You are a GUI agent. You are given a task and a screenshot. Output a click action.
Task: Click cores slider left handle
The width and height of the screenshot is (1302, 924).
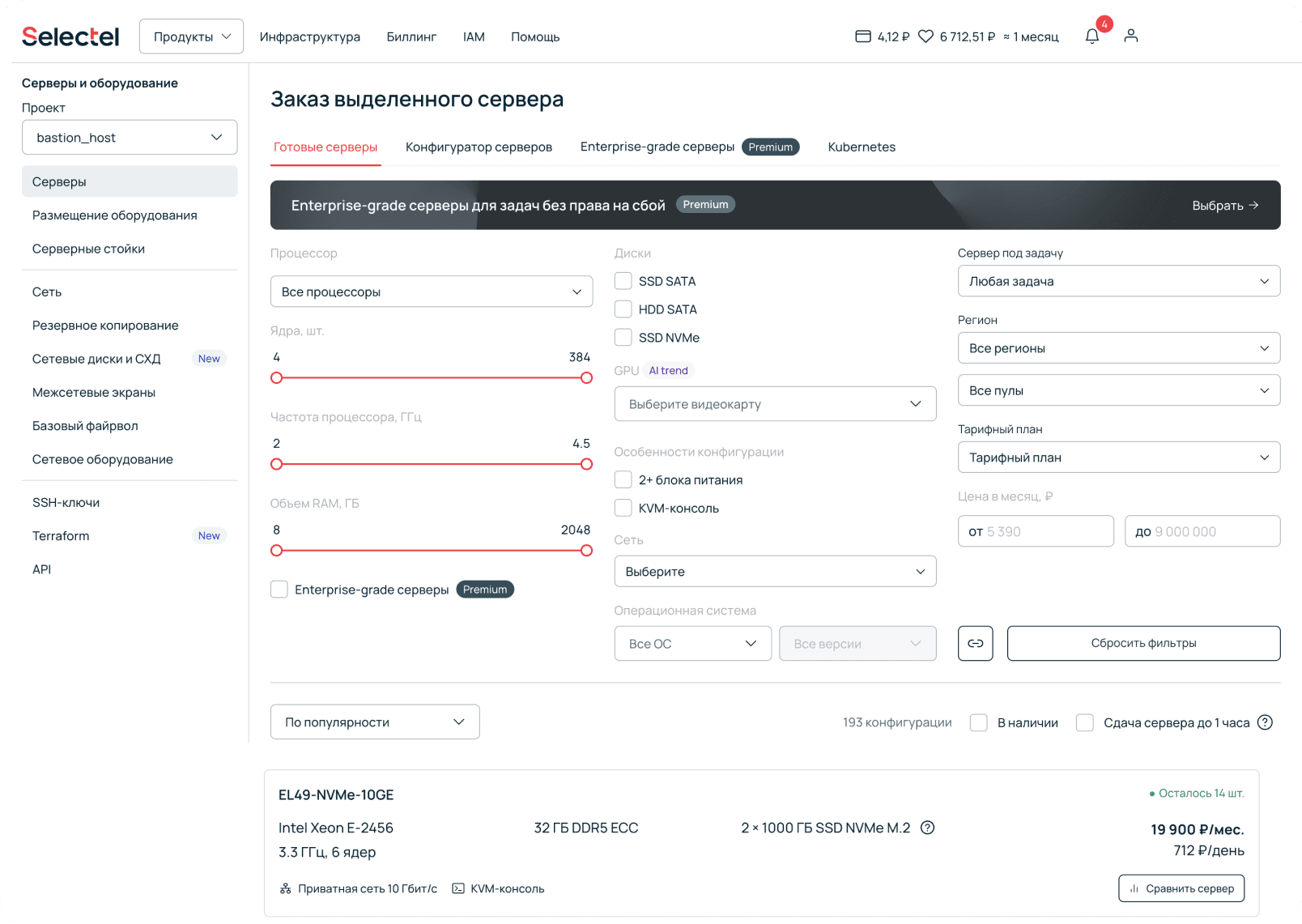coord(277,378)
